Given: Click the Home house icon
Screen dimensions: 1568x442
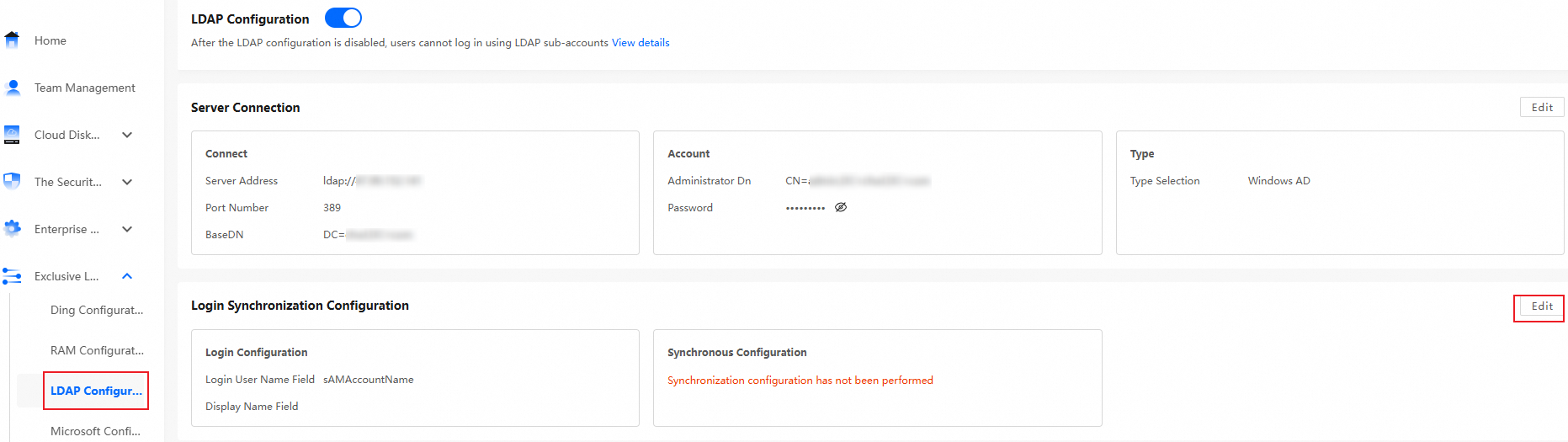Looking at the screenshot, I should [12, 40].
